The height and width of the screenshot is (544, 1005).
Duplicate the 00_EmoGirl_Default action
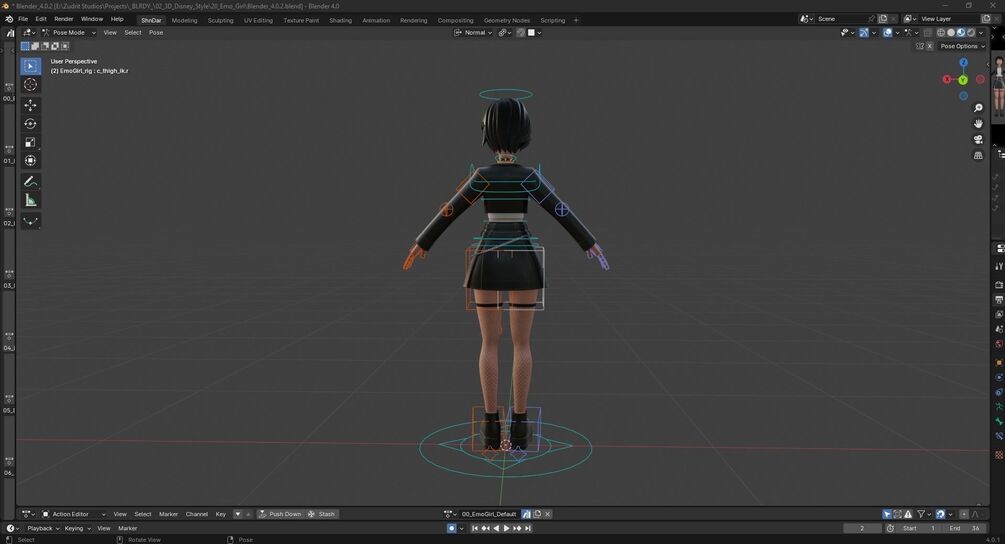click(537, 514)
